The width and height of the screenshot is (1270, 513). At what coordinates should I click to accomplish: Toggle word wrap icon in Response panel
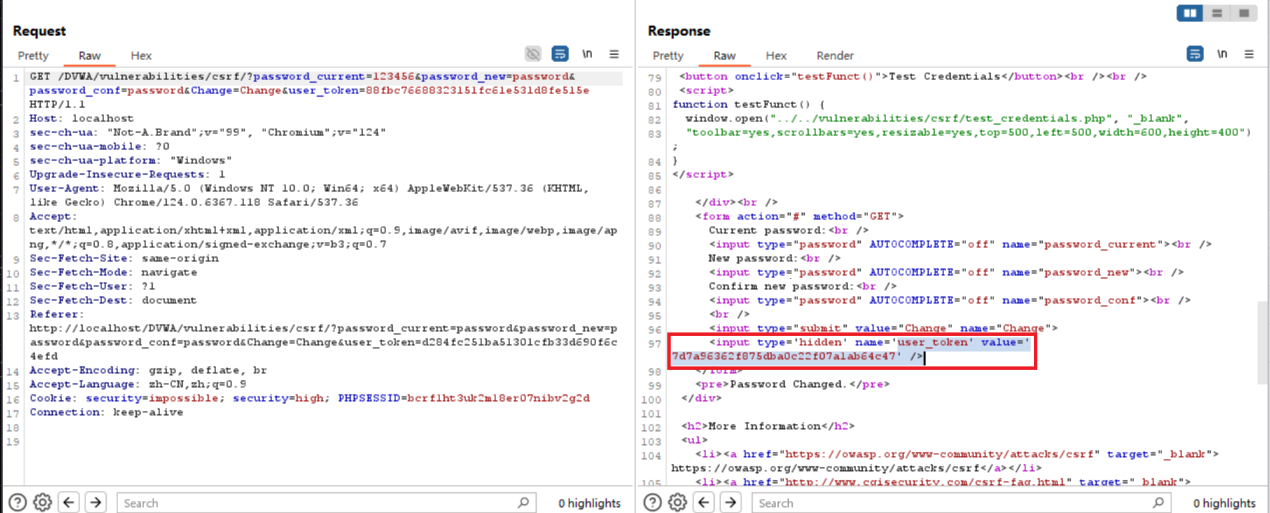tap(1196, 54)
